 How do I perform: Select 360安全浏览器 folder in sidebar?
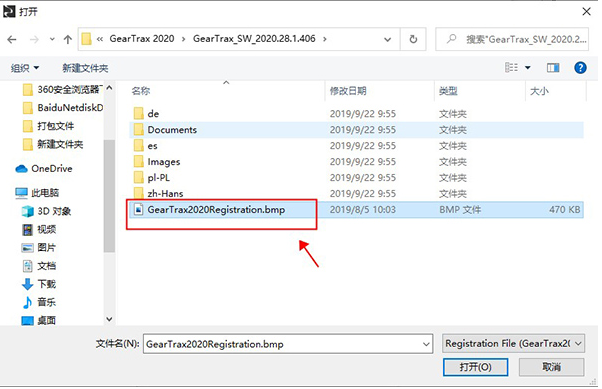tap(63, 89)
